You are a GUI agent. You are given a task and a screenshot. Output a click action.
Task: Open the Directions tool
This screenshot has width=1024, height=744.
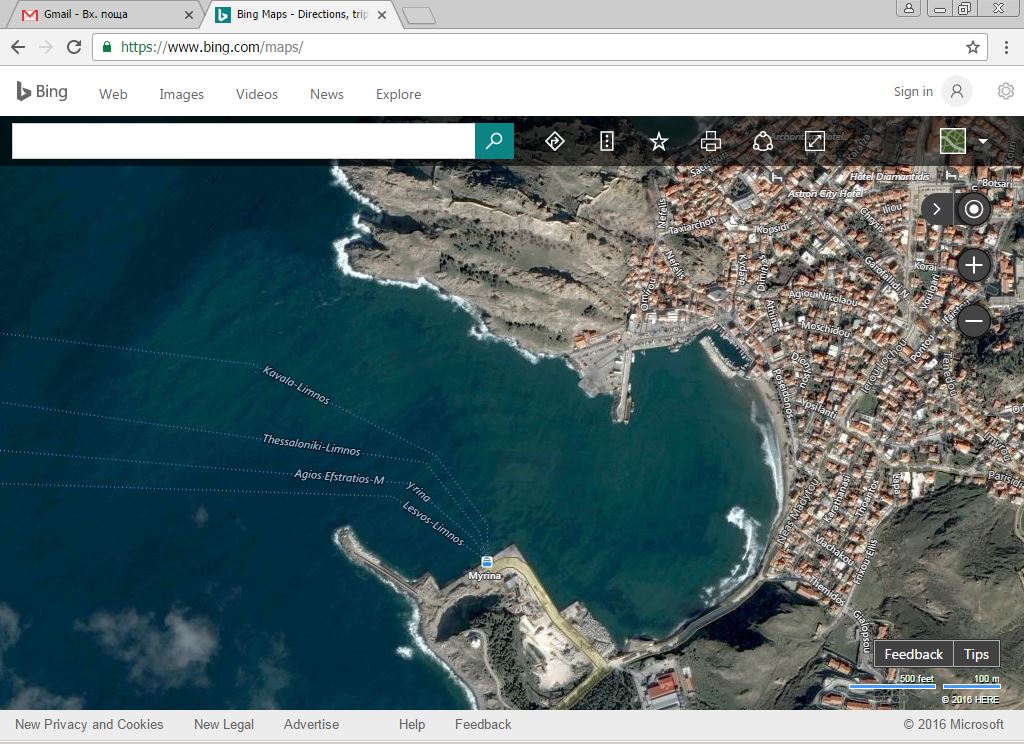pos(555,141)
